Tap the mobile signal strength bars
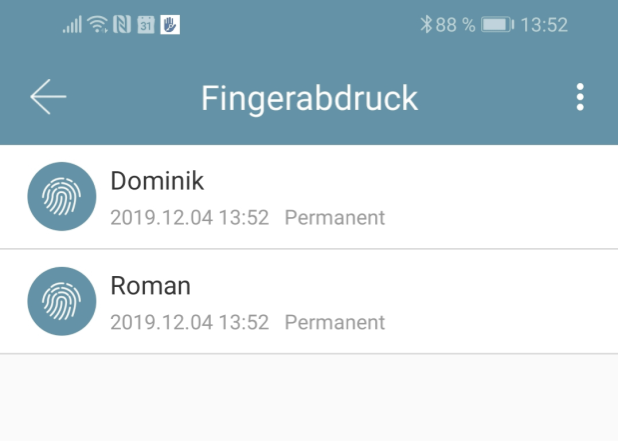Image resolution: width=618 pixels, height=441 pixels. coord(72,24)
